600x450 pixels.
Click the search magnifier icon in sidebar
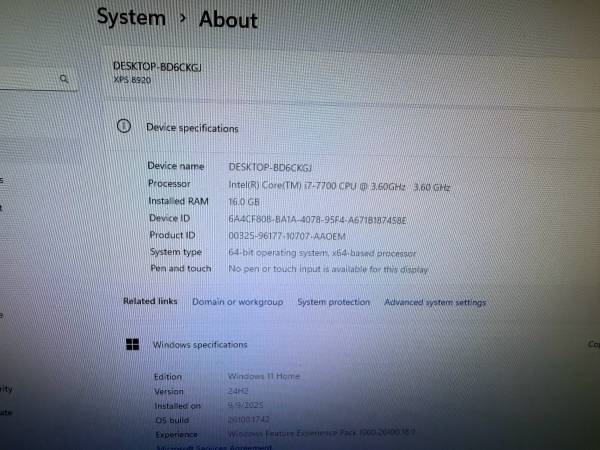click(x=64, y=78)
